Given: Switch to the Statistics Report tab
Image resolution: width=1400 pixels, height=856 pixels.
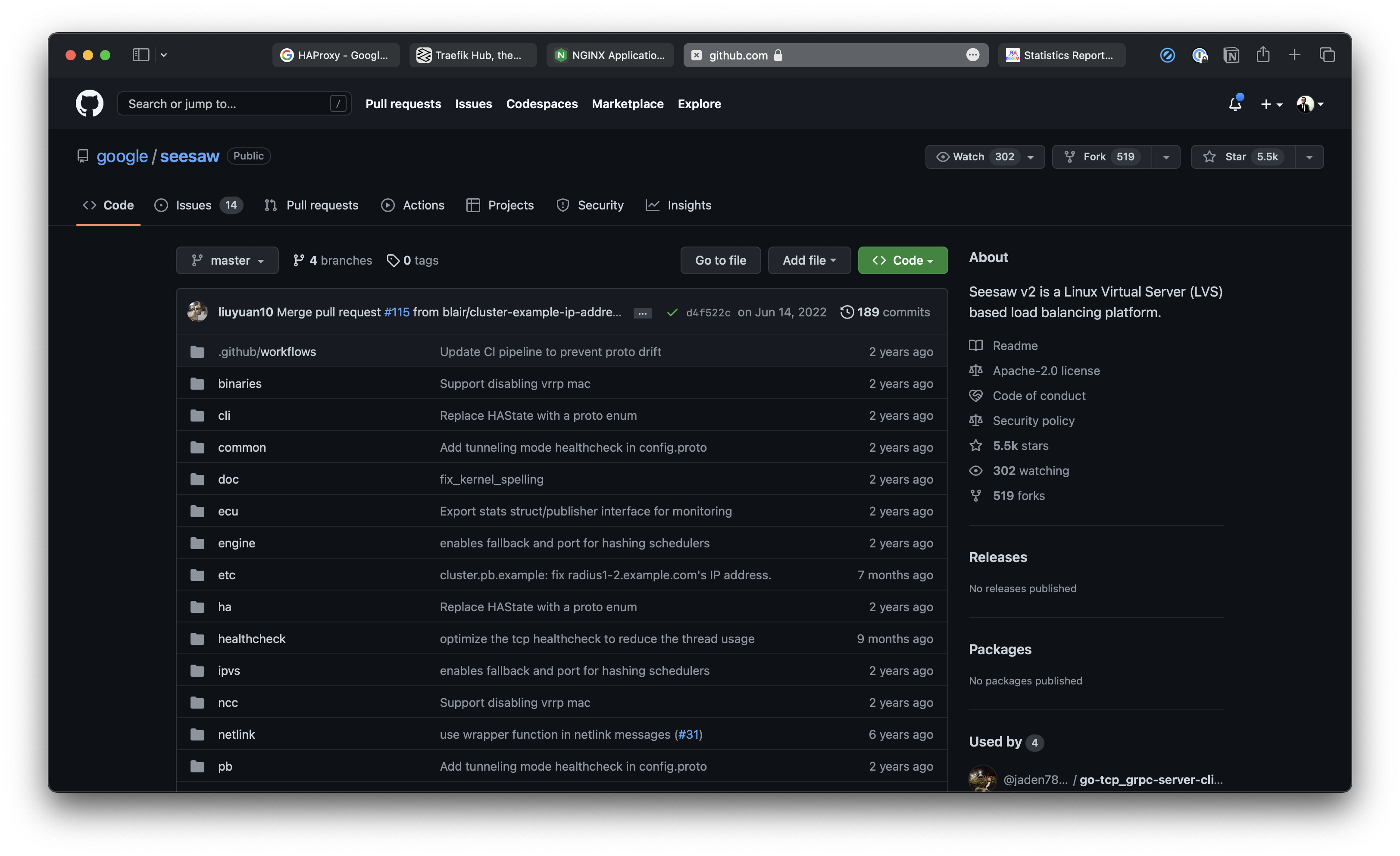Looking at the screenshot, I should [1061, 55].
